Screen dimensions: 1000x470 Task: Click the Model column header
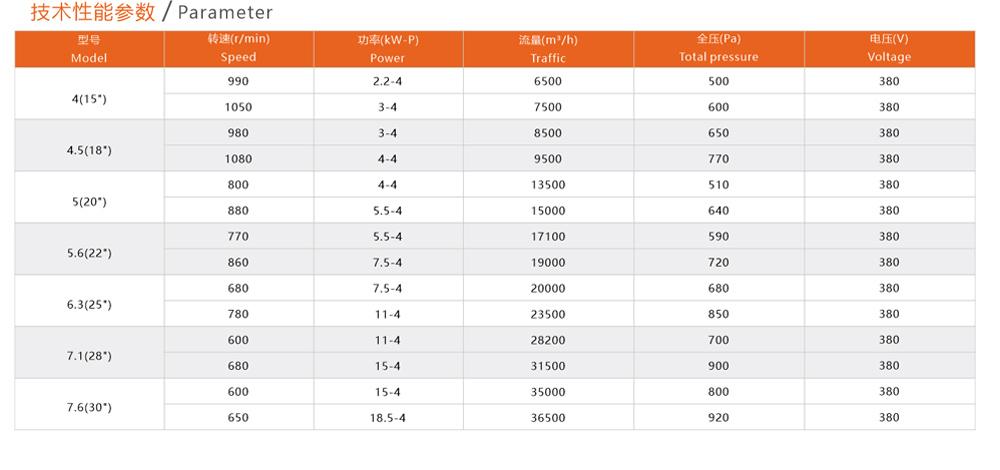point(89,49)
